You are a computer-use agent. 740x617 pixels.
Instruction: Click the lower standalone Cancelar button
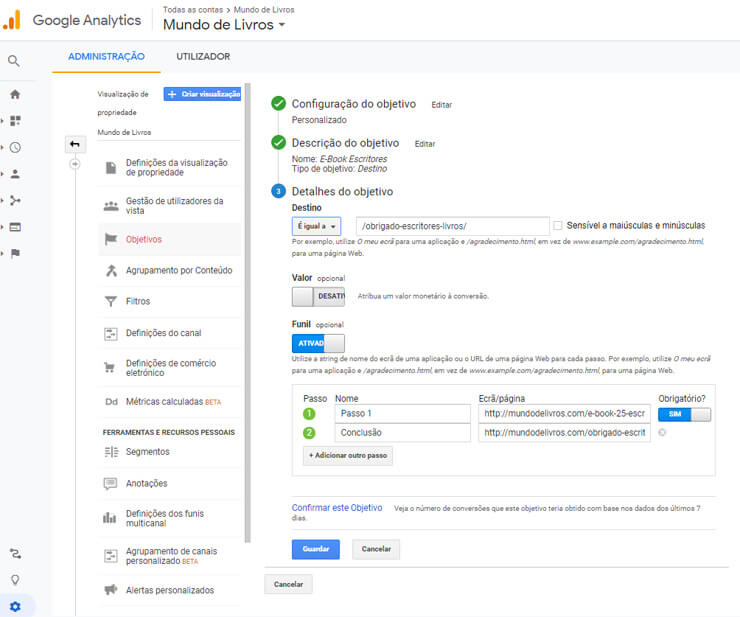click(x=288, y=584)
